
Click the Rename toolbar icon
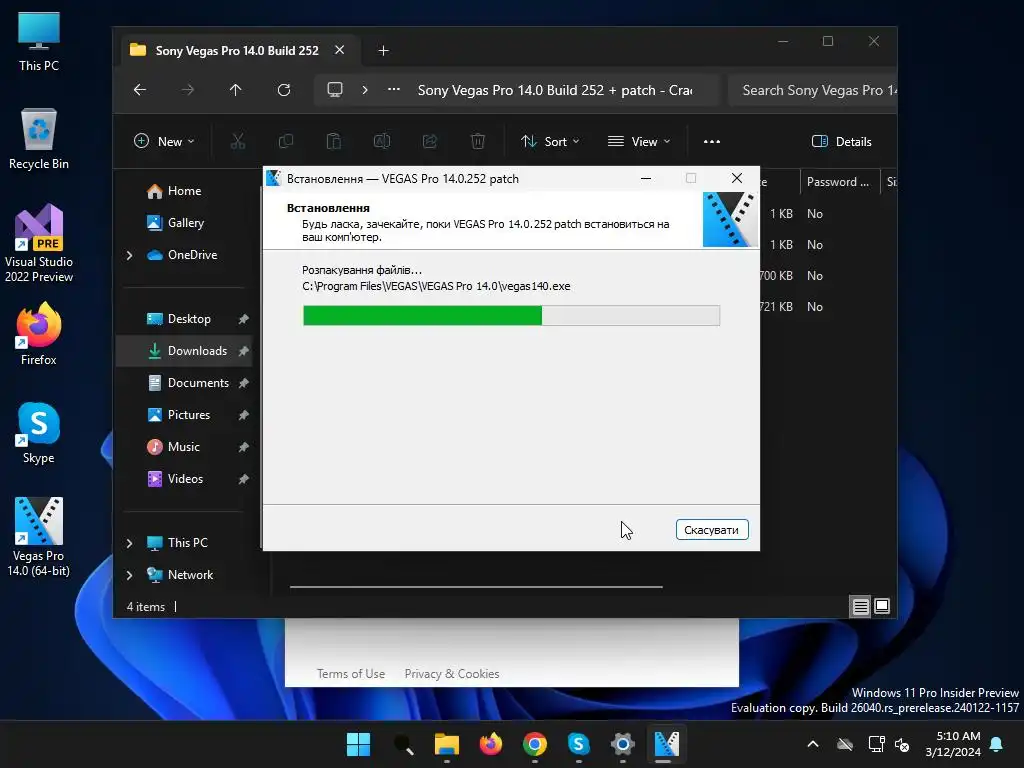(x=382, y=141)
